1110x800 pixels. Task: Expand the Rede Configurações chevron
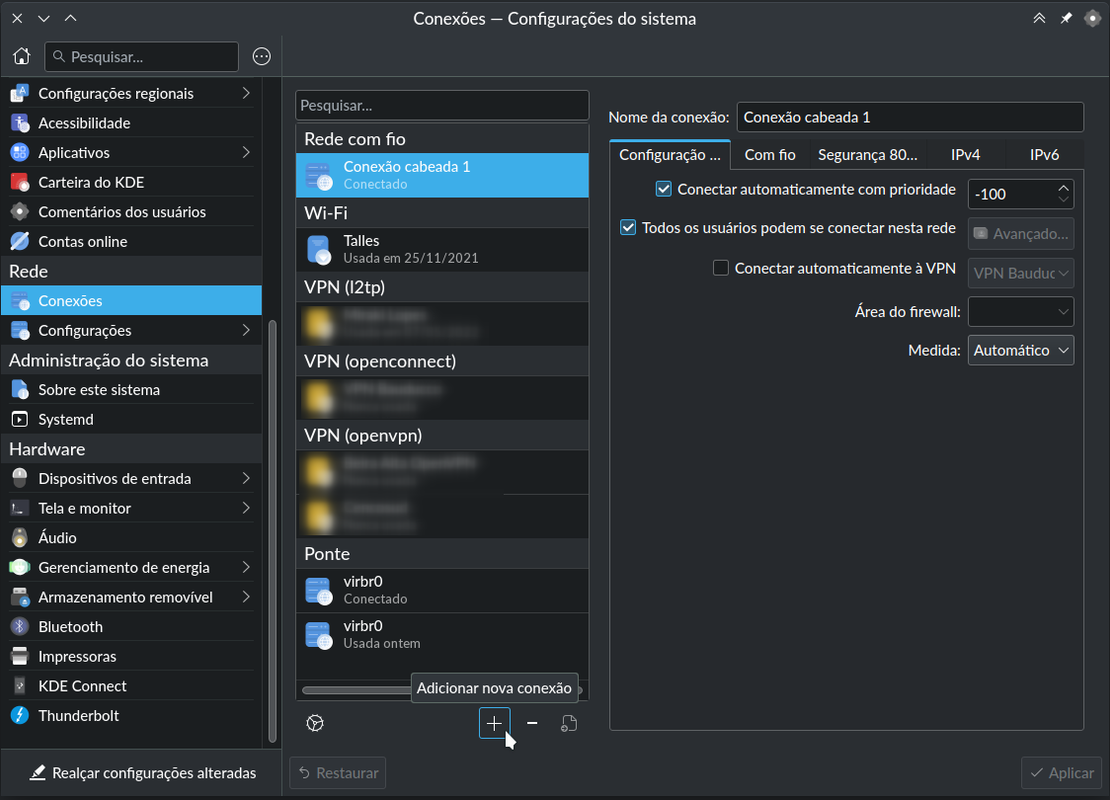246,330
